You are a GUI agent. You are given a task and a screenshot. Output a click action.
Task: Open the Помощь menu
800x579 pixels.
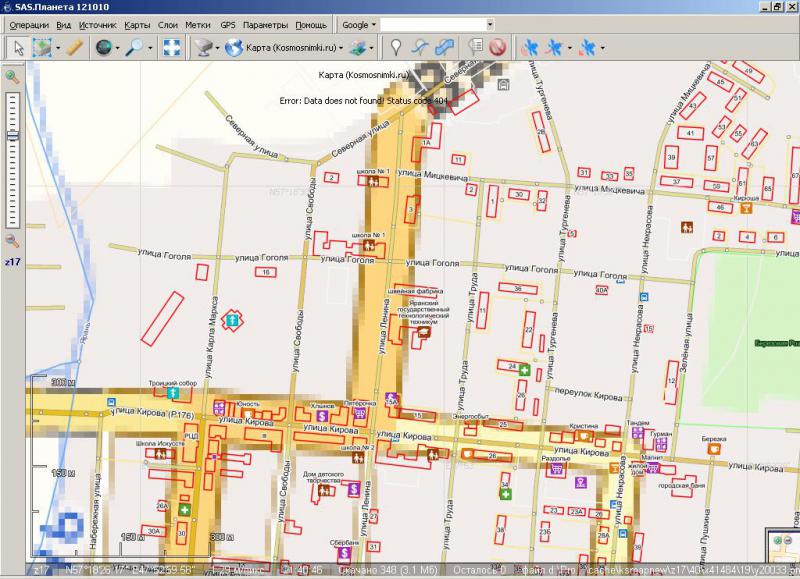[311, 24]
